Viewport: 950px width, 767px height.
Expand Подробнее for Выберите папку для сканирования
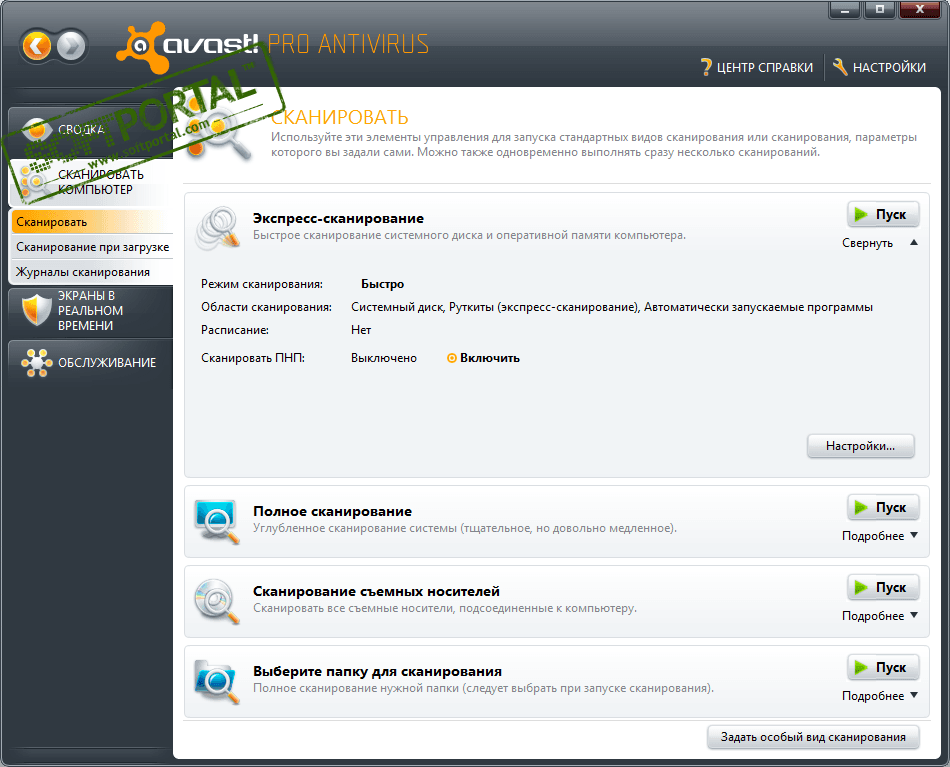pos(880,696)
